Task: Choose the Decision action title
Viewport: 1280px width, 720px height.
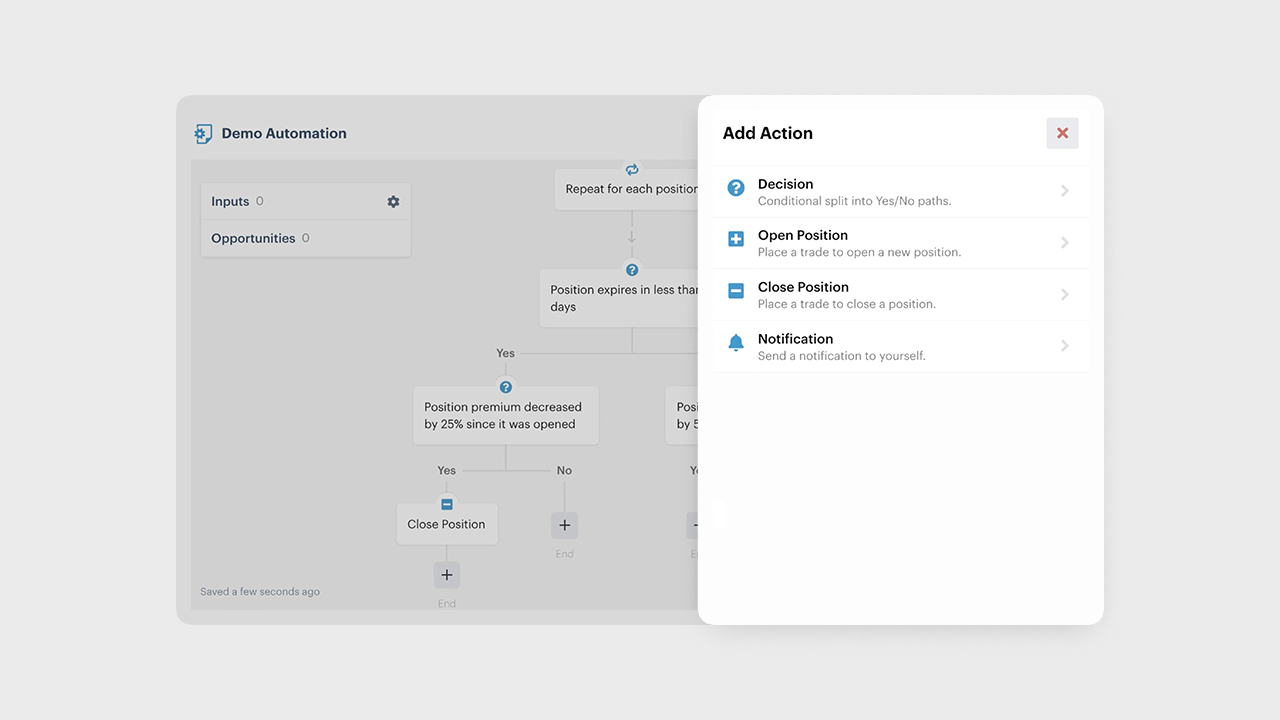Action: pyautogui.click(x=785, y=184)
